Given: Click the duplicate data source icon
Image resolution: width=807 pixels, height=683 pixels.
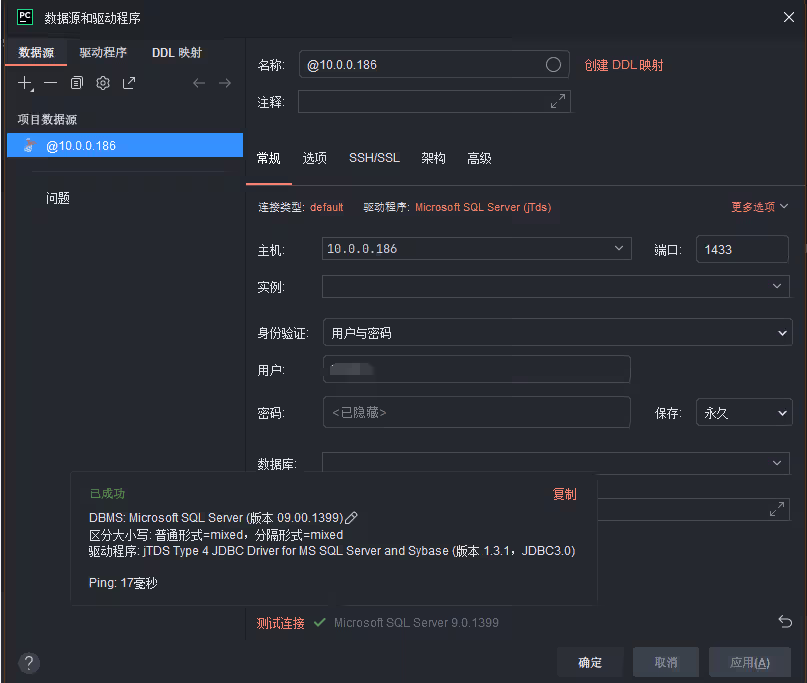Looking at the screenshot, I should tap(76, 84).
